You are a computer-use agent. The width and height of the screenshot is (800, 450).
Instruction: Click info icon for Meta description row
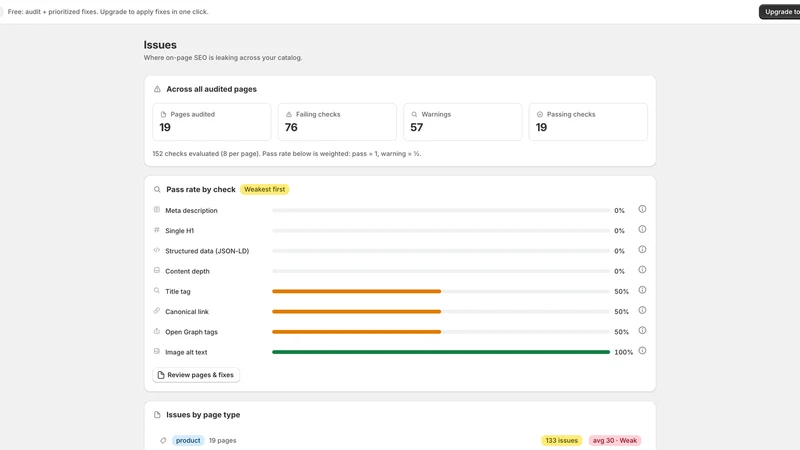642,209
